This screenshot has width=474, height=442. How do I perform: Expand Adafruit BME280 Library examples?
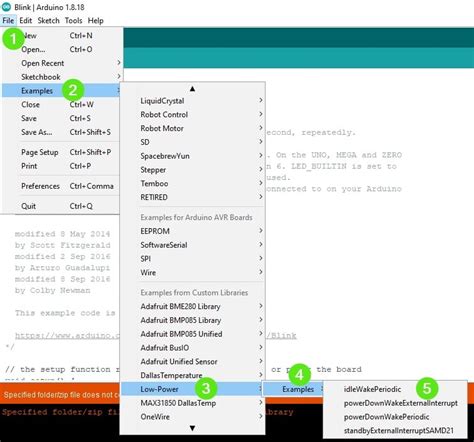[x=193, y=306]
